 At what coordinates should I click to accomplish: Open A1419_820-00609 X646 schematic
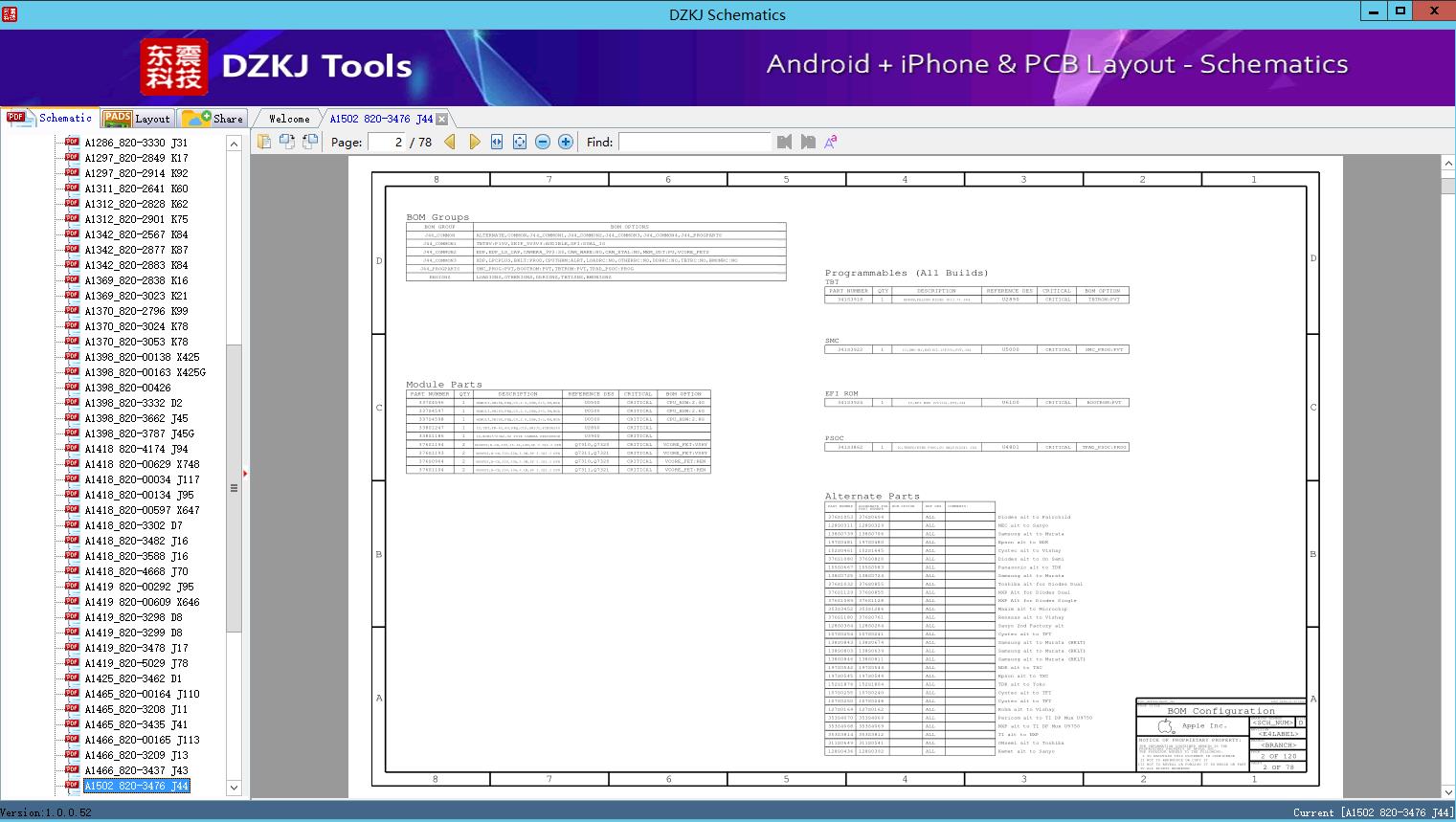tap(142, 602)
